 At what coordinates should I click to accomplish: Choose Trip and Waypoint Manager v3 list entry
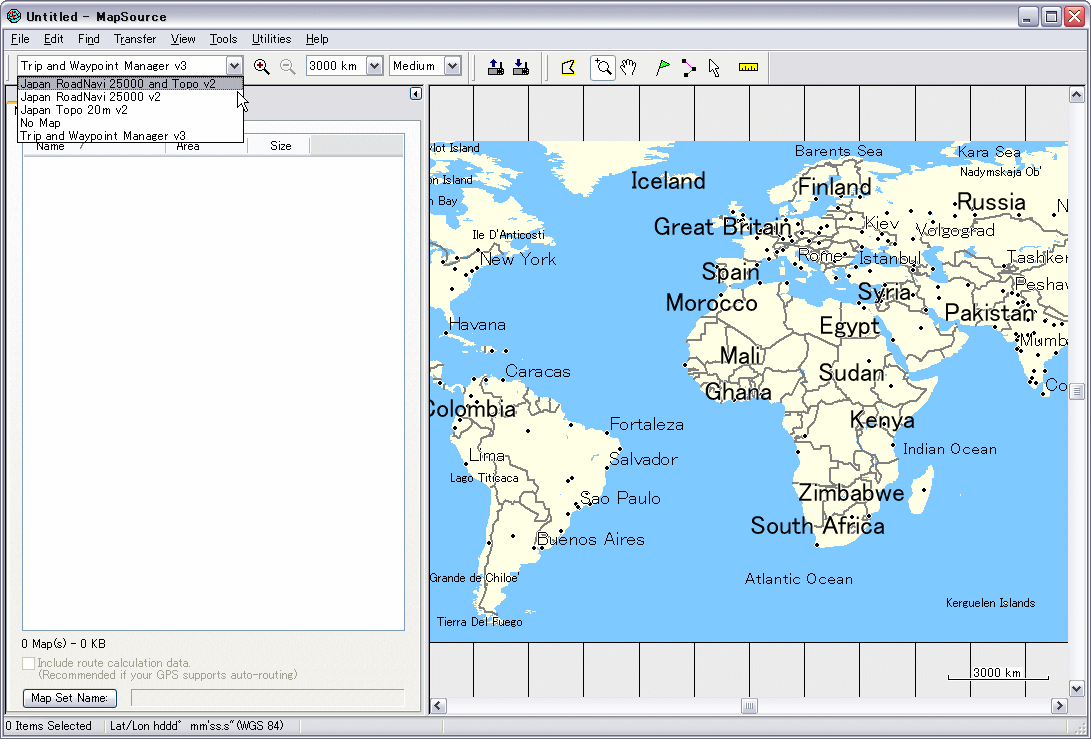point(131,136)
